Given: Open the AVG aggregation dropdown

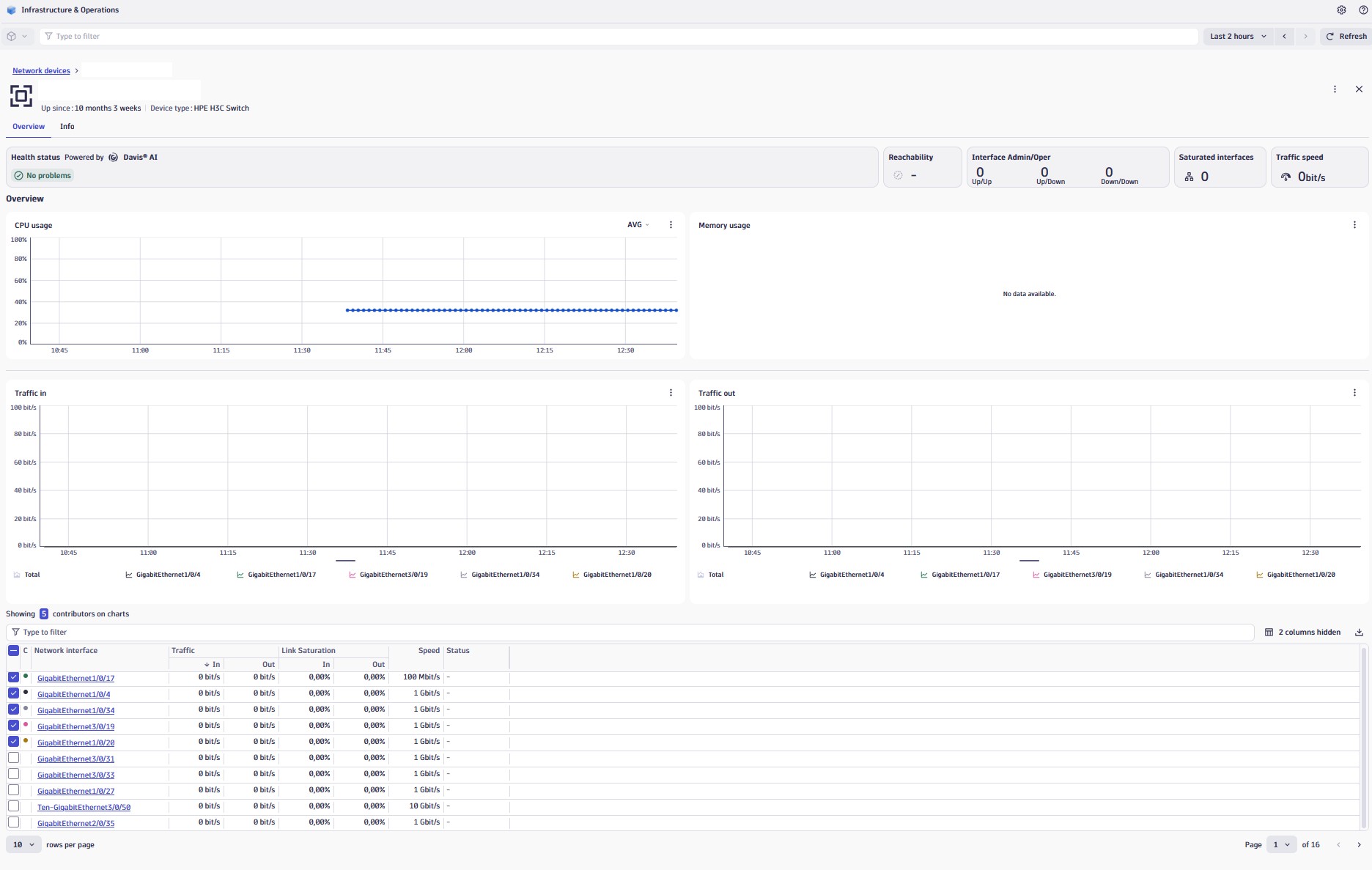Looking at the screenshot, I should 638,225.
